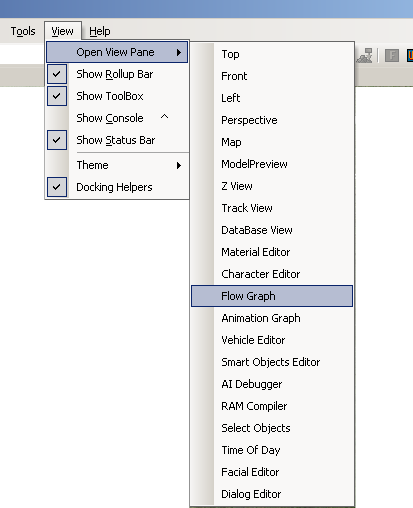
Task: Open the ModelPreview pane
Action: tap(272, 164)
